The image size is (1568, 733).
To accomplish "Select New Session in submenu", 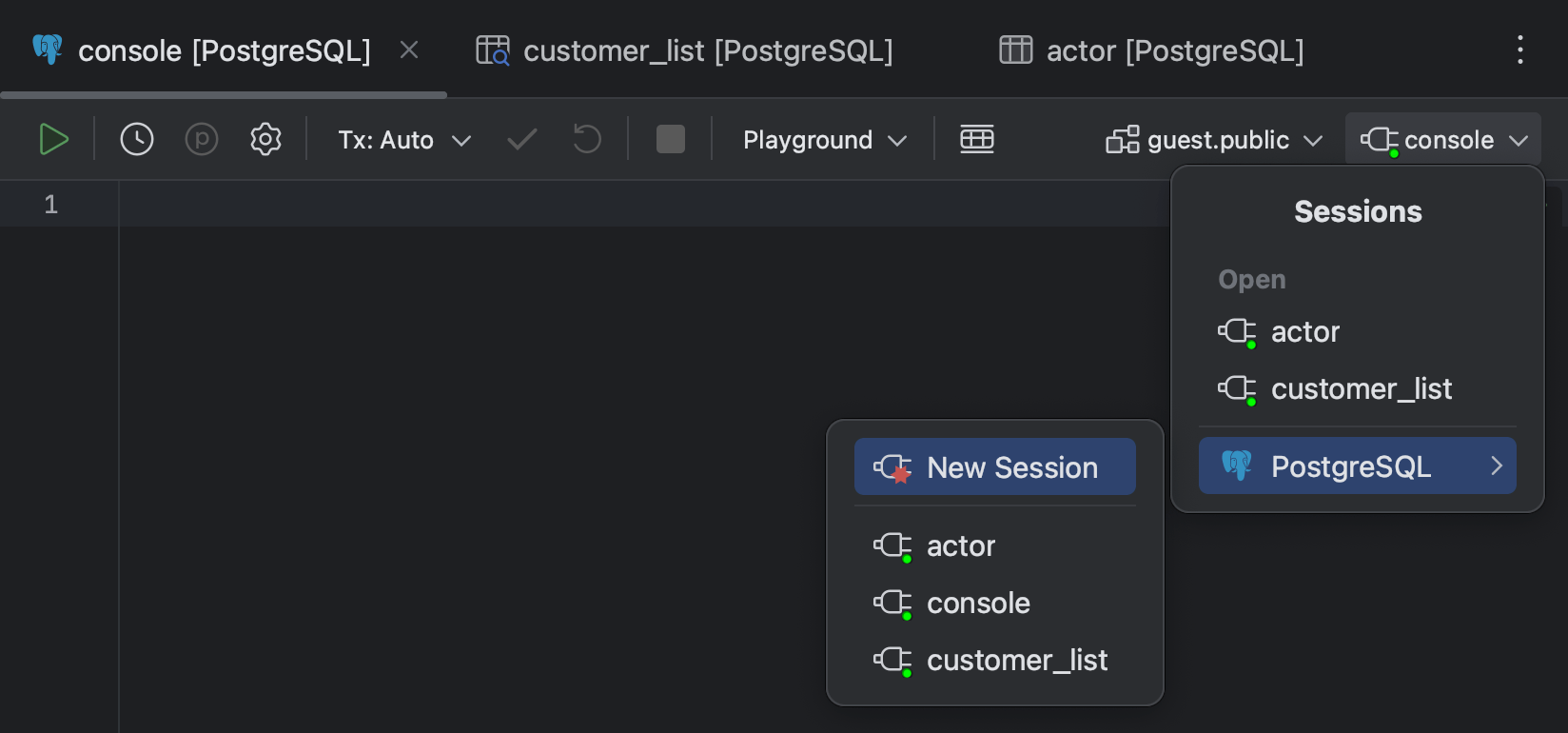I will [995, 467].
